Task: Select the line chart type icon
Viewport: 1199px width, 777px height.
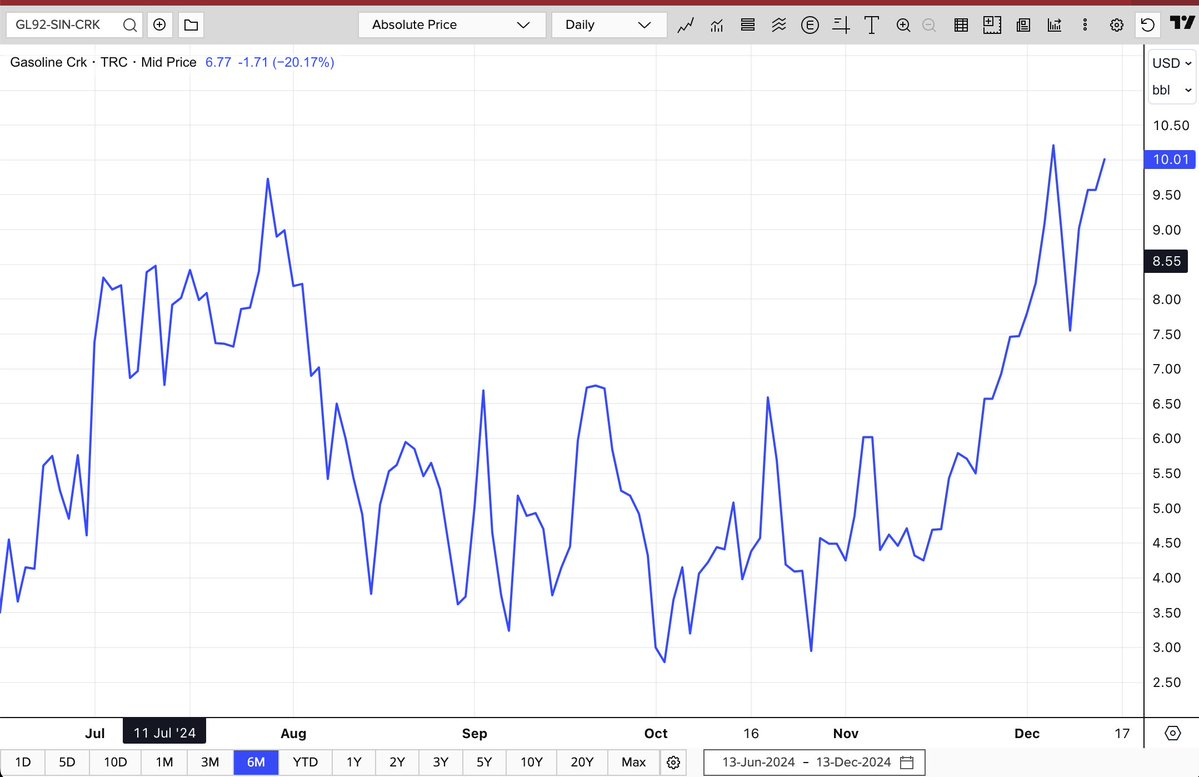Action: (x=685, y=25)
